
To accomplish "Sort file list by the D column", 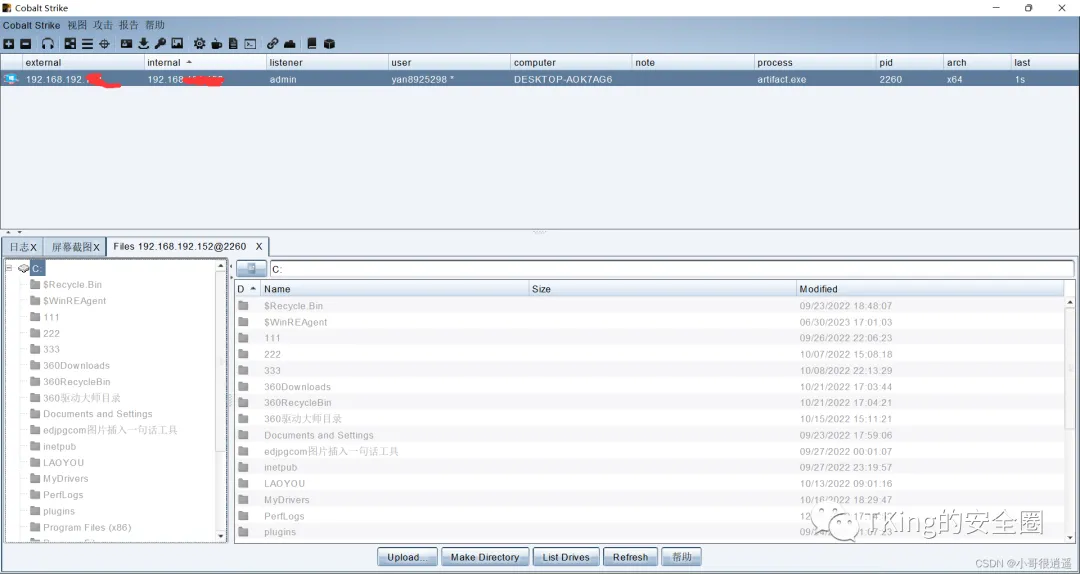I will click(247, 289).
